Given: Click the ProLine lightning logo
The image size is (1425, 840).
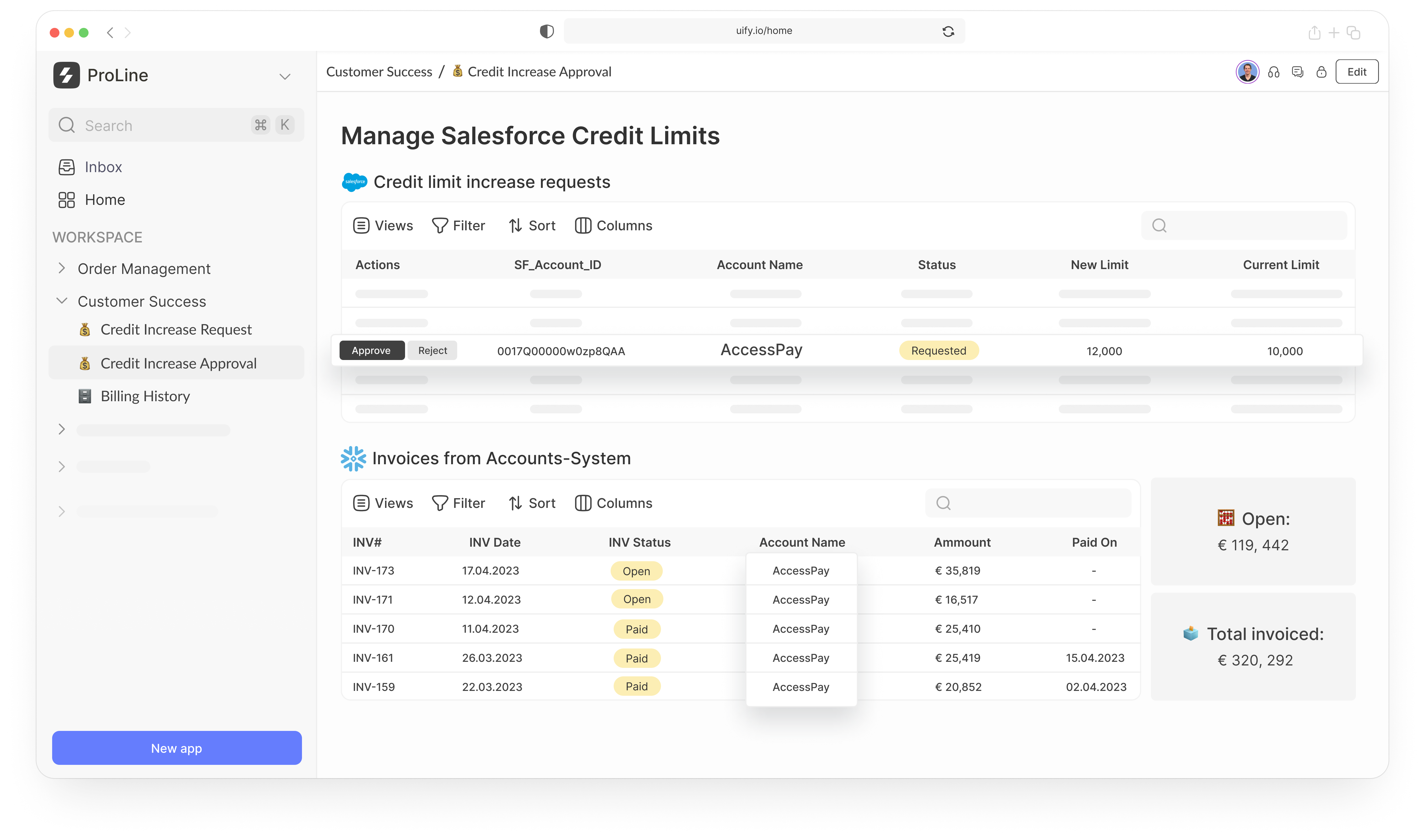Looking at the screenshot, I should [66, 75].
